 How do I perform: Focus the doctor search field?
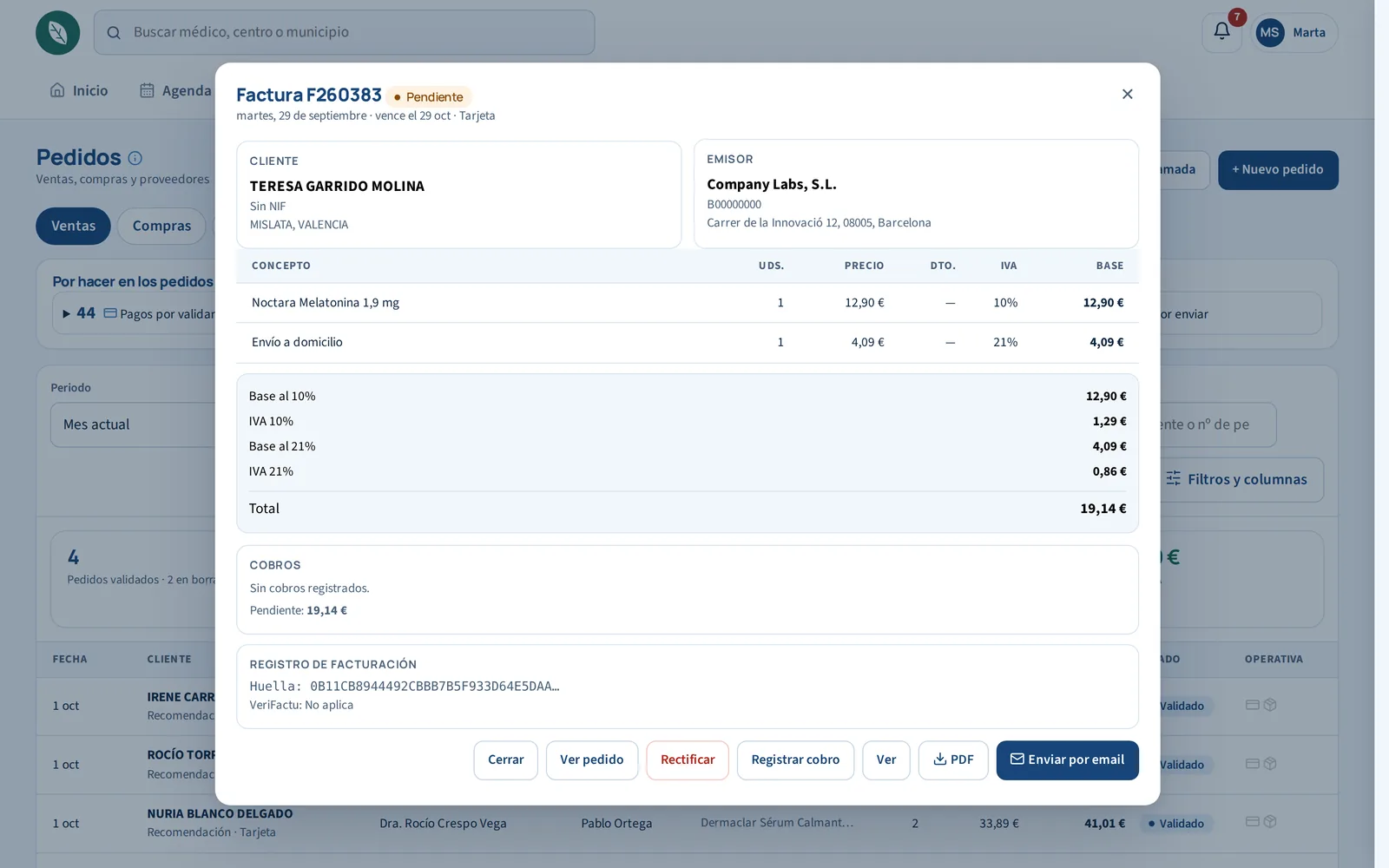pos(344,32)
